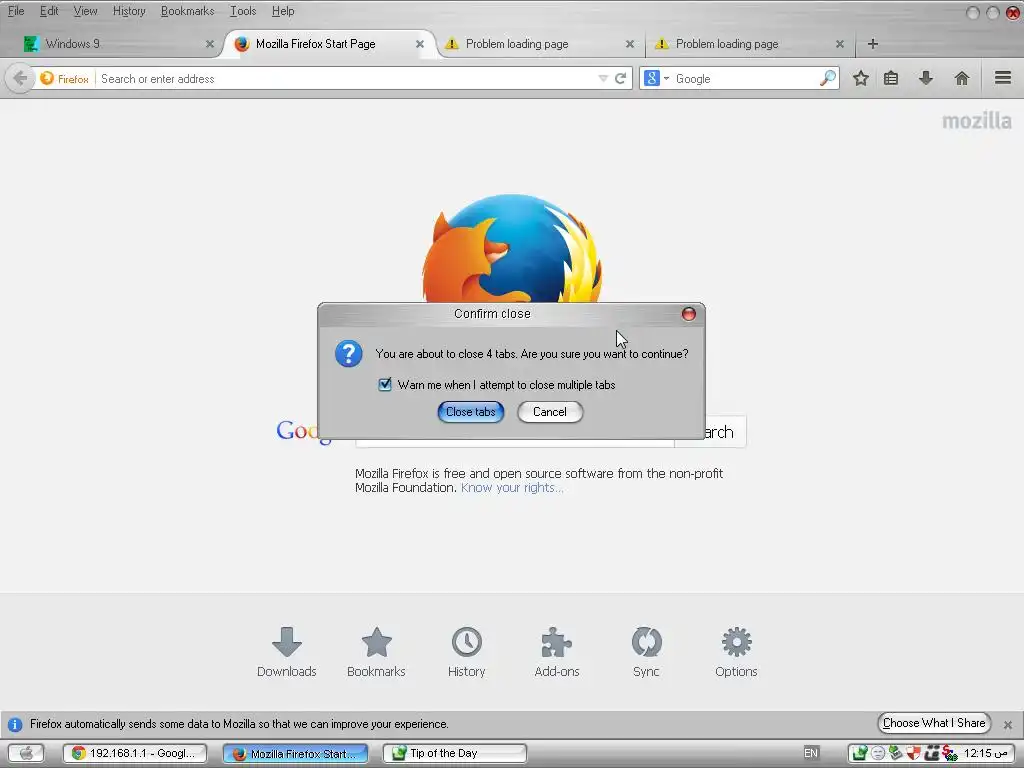
Task: Go to Home page via house icon
Action: click(961, 78)
